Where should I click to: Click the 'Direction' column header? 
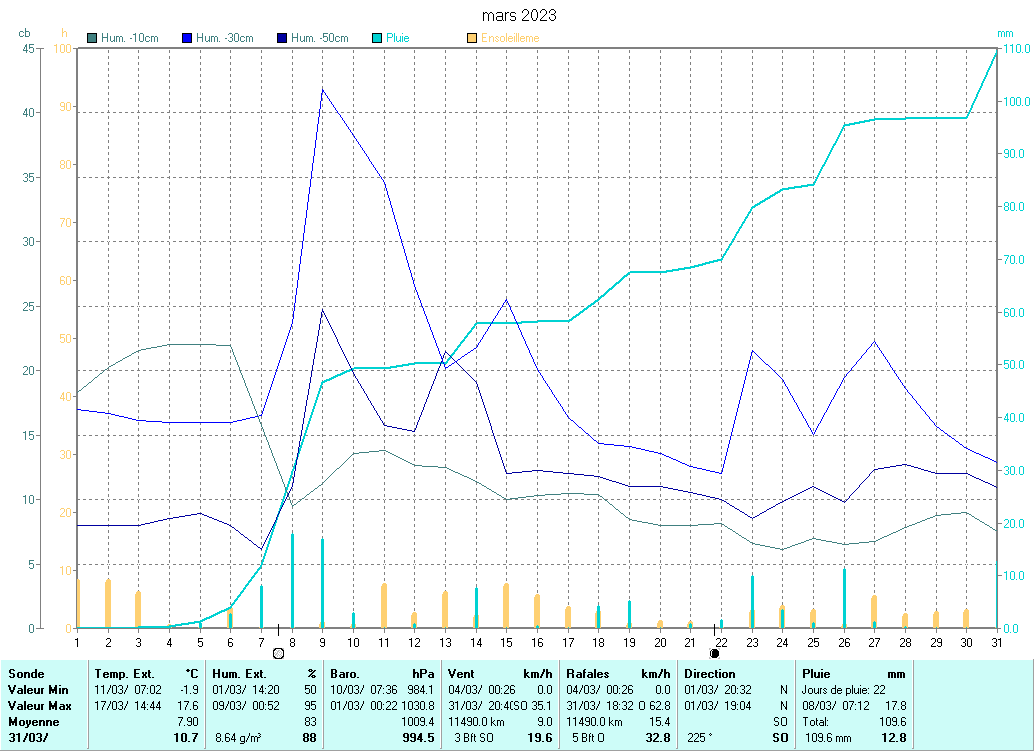pyautogui.click(x=710, y=674)
